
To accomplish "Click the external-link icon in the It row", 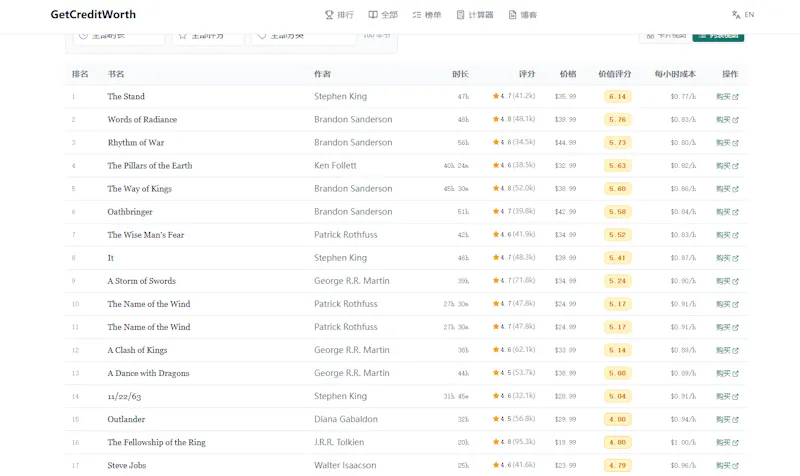I will 735,258.
